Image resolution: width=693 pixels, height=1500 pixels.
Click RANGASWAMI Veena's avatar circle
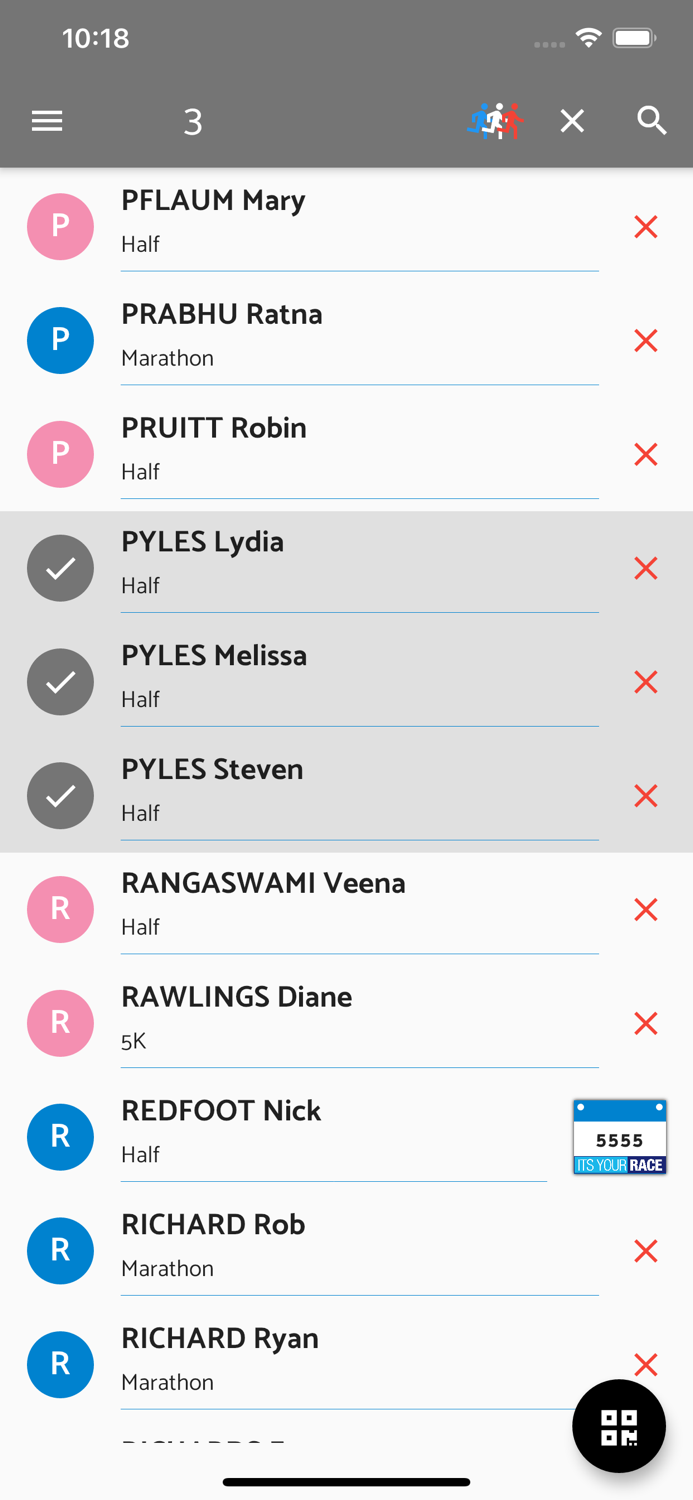[60, 909]
